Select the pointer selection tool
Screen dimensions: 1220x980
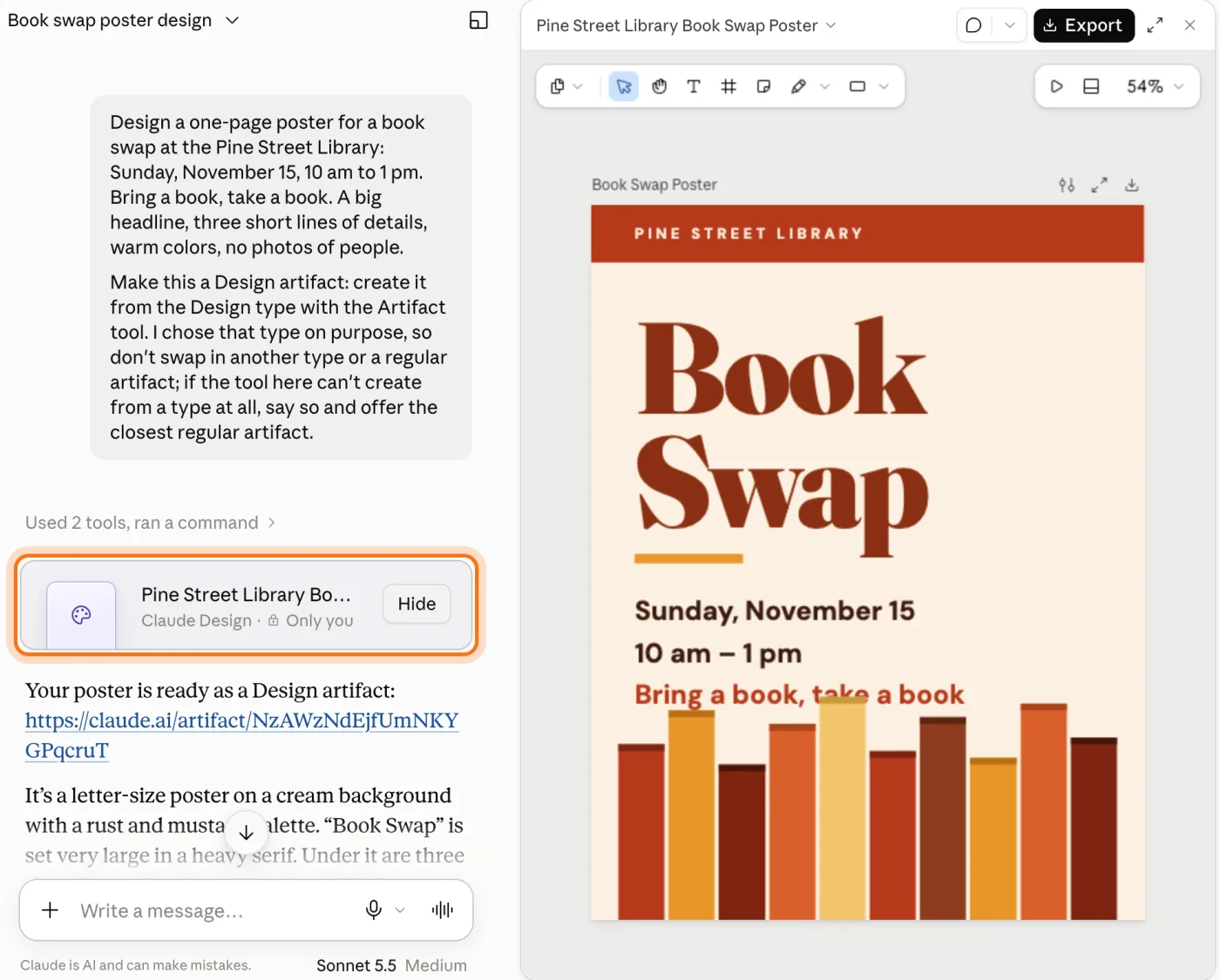pos(624,86)
